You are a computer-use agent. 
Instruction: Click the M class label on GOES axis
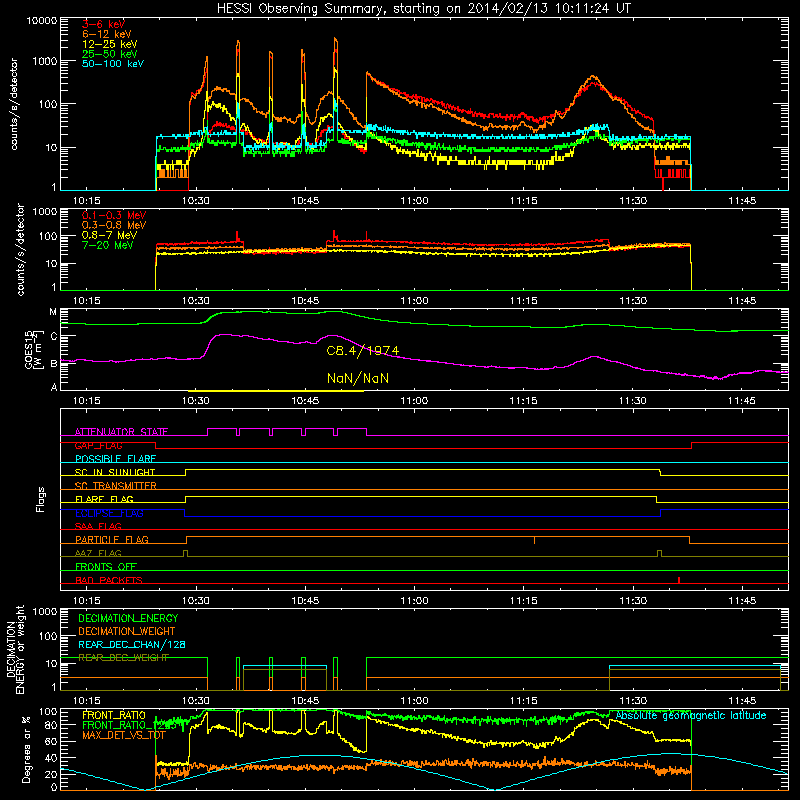(x=53, y=311)
